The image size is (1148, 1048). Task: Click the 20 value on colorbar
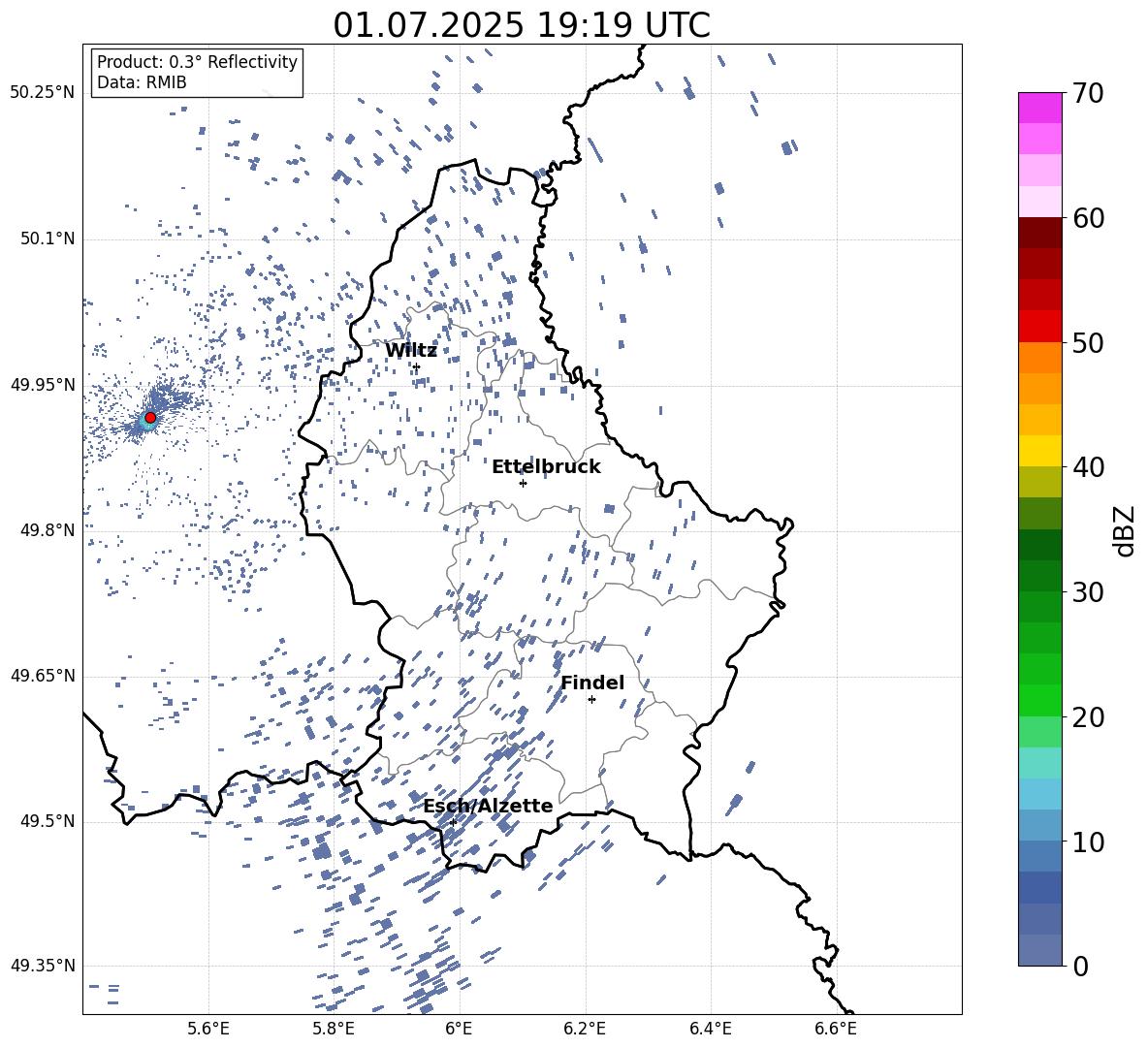point(1088,716)
